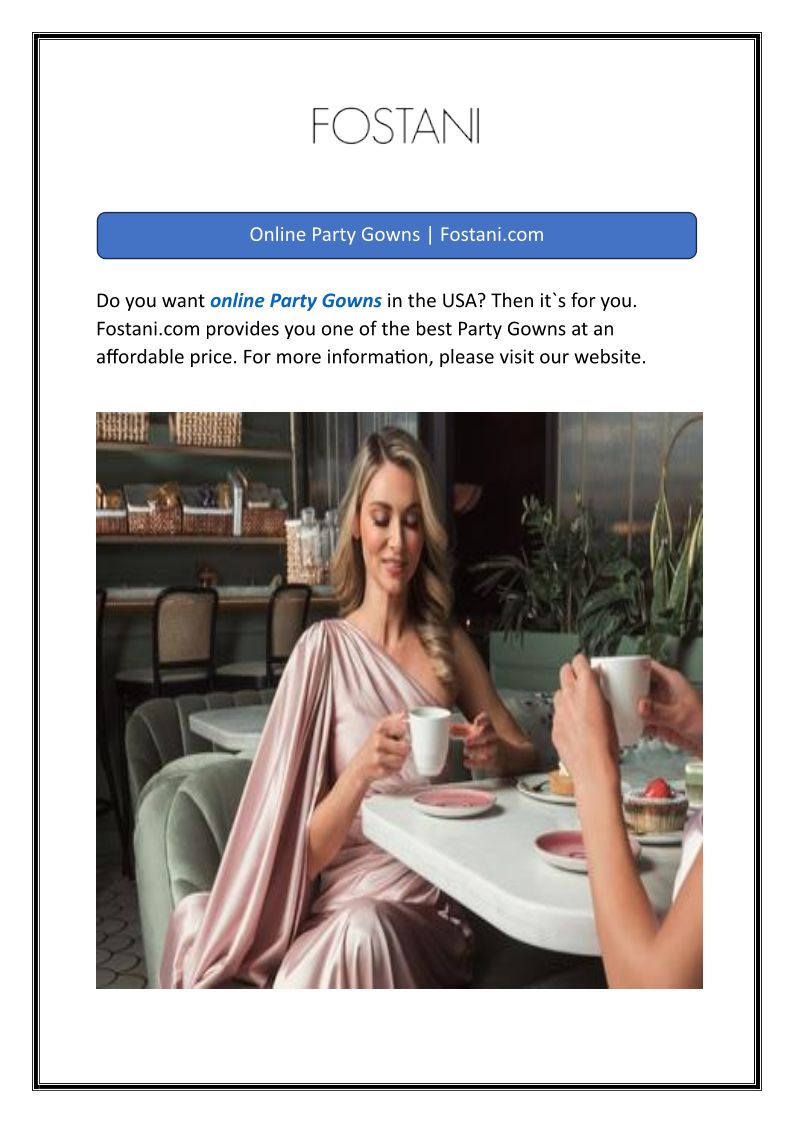Viewport: 794px width, 1123px height.
Task: Click 'Fostani.com' text inside the blue banner
Action: point(492,234)
